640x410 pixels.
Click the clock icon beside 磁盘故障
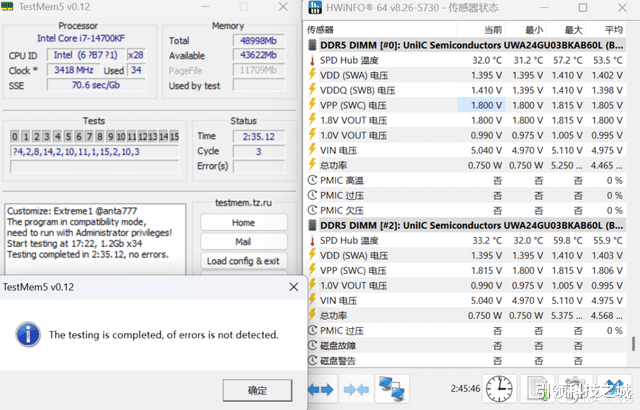click(312, 346)
